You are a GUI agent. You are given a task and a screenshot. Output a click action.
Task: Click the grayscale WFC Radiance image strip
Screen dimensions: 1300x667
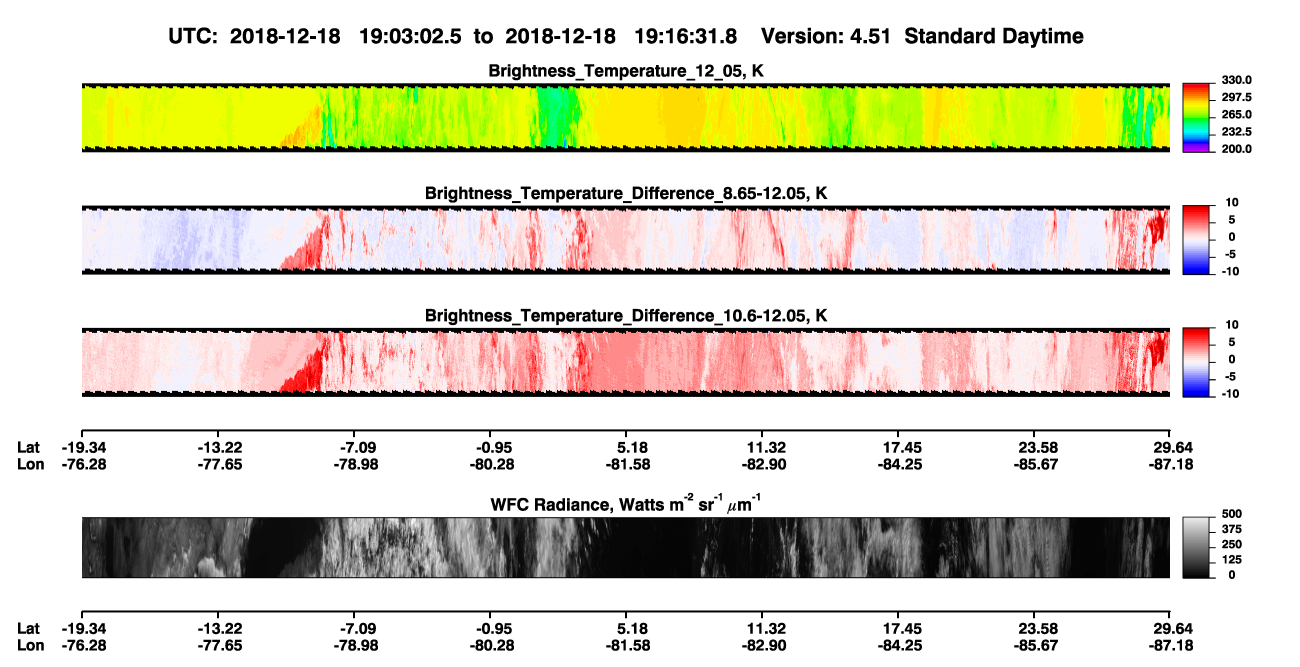click(x=626, y=547)
